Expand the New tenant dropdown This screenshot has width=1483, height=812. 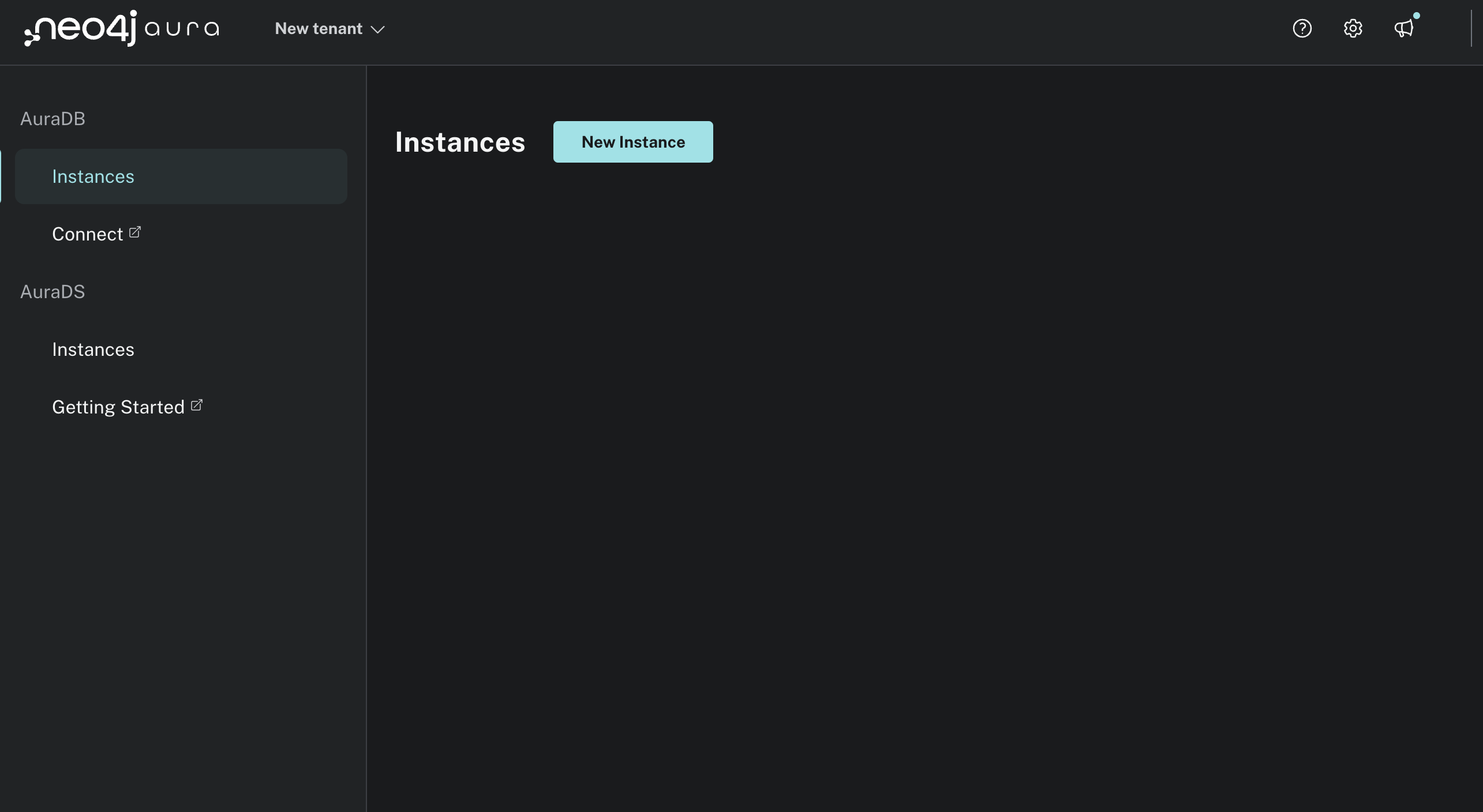click(329, 28)
